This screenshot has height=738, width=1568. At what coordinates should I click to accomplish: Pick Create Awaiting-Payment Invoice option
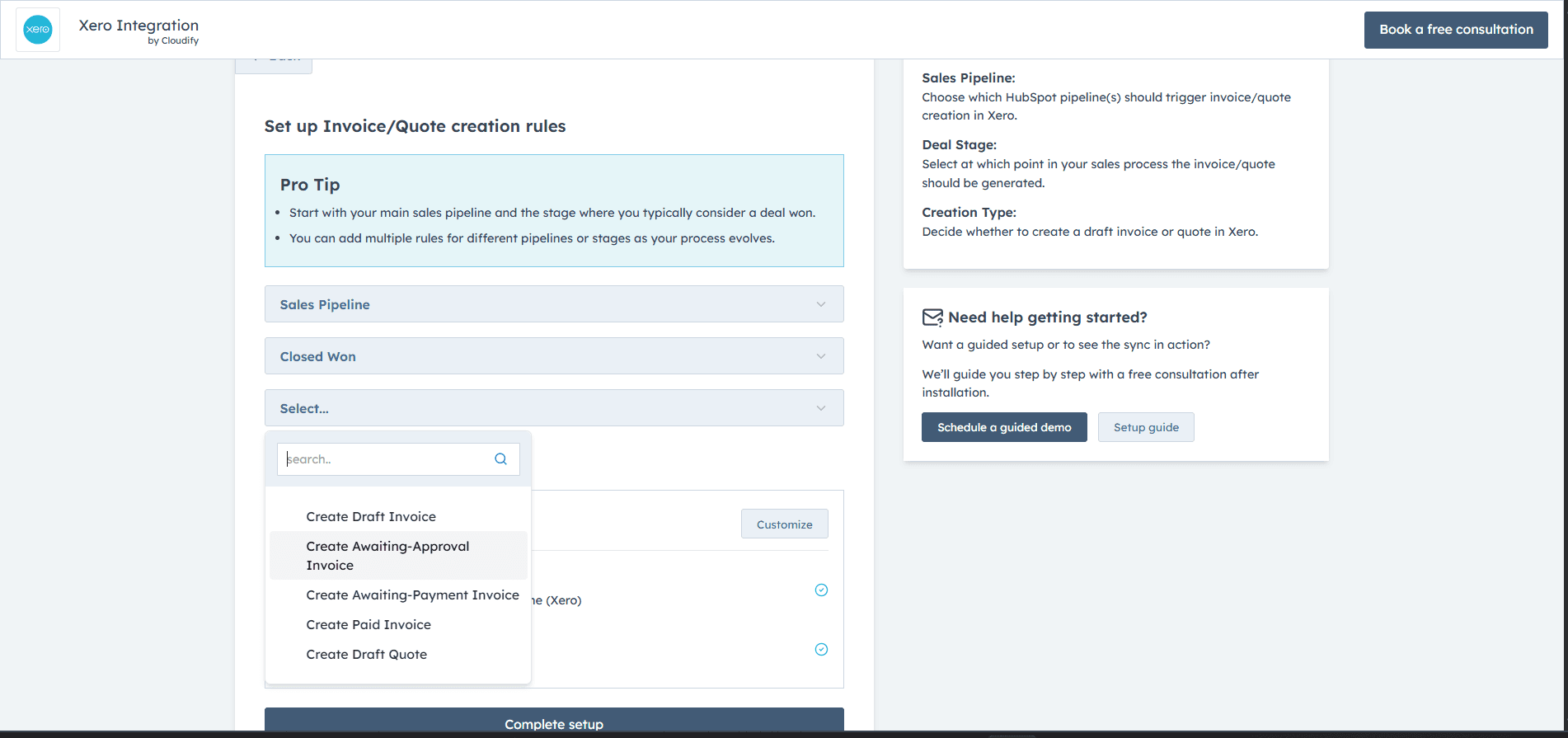(x=398, y=595)
